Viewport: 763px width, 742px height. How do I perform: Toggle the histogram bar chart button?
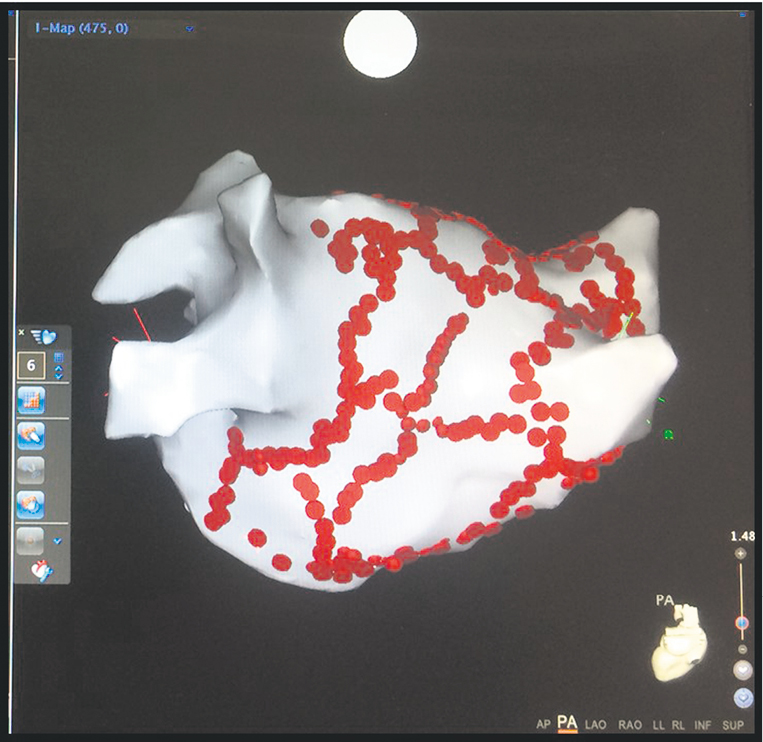tap(31, 402)
